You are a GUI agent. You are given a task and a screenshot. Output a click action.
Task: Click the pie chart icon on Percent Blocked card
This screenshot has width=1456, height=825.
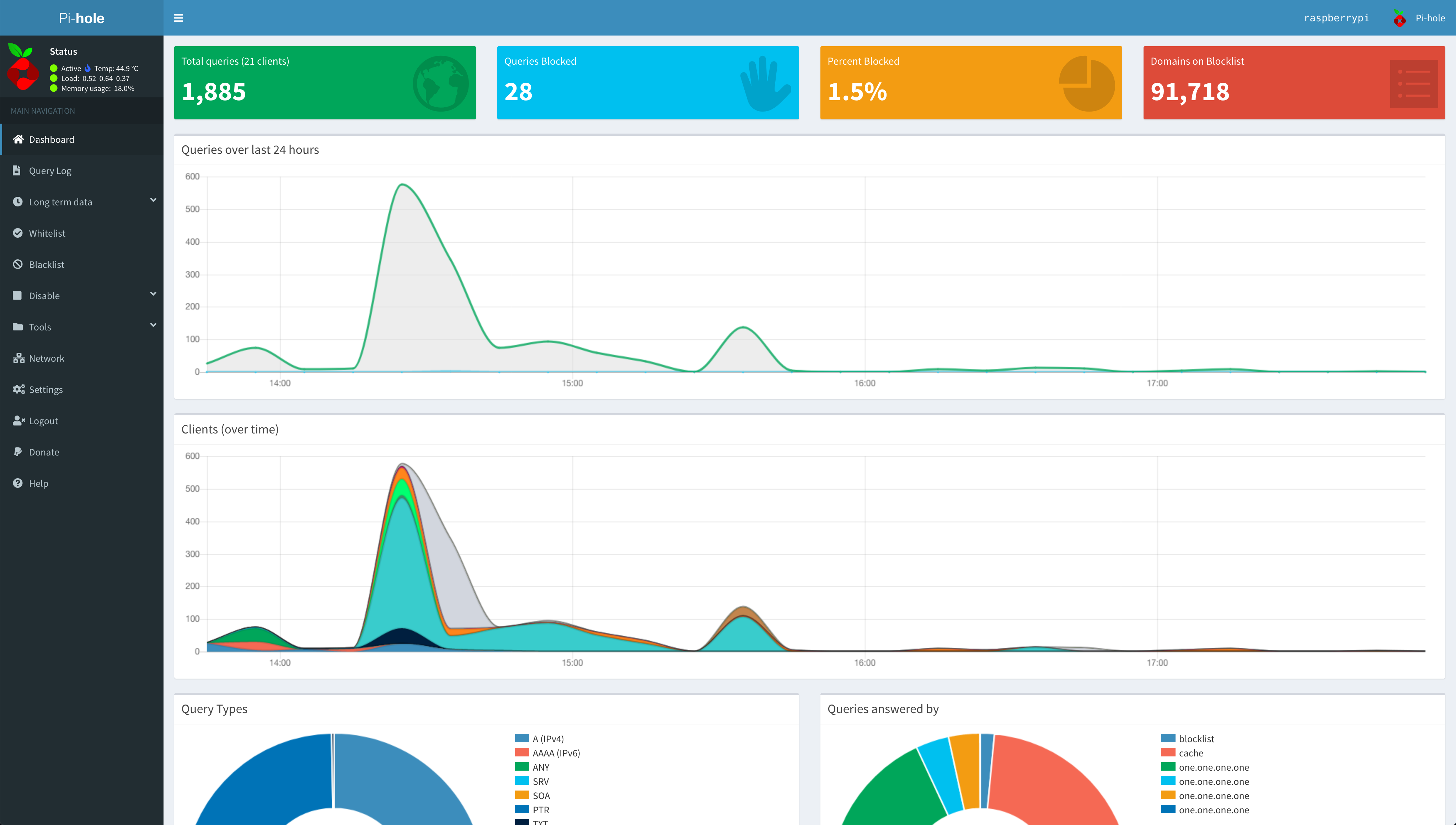(x=1087, y=83)
